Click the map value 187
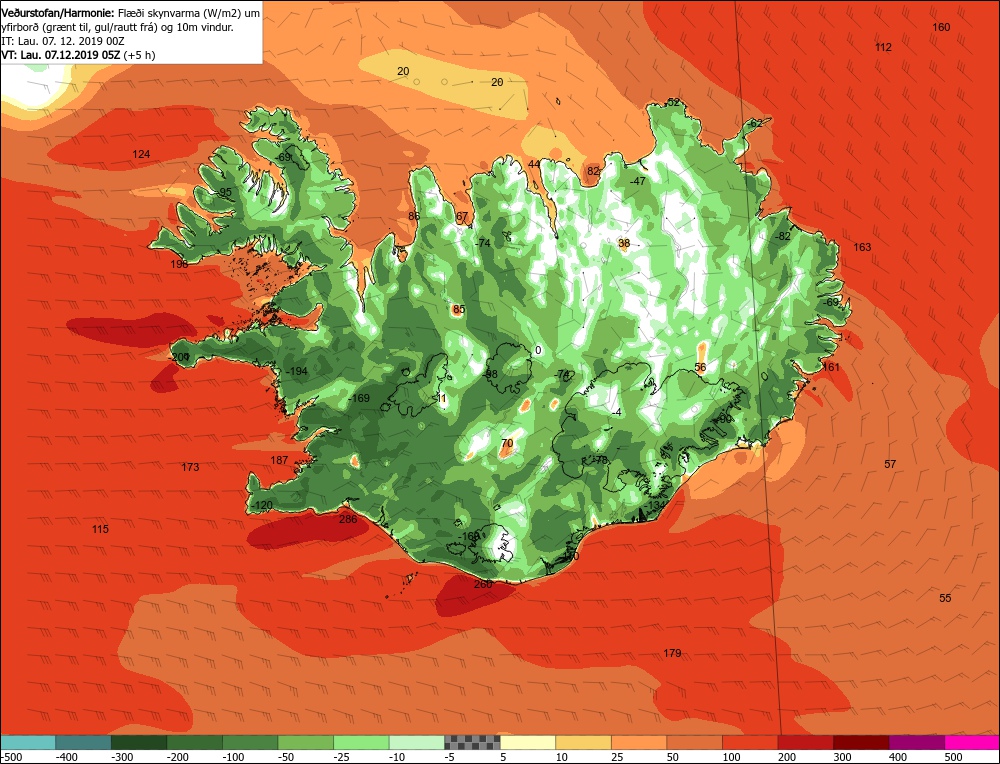1000x764 pixels. (279, 460)
